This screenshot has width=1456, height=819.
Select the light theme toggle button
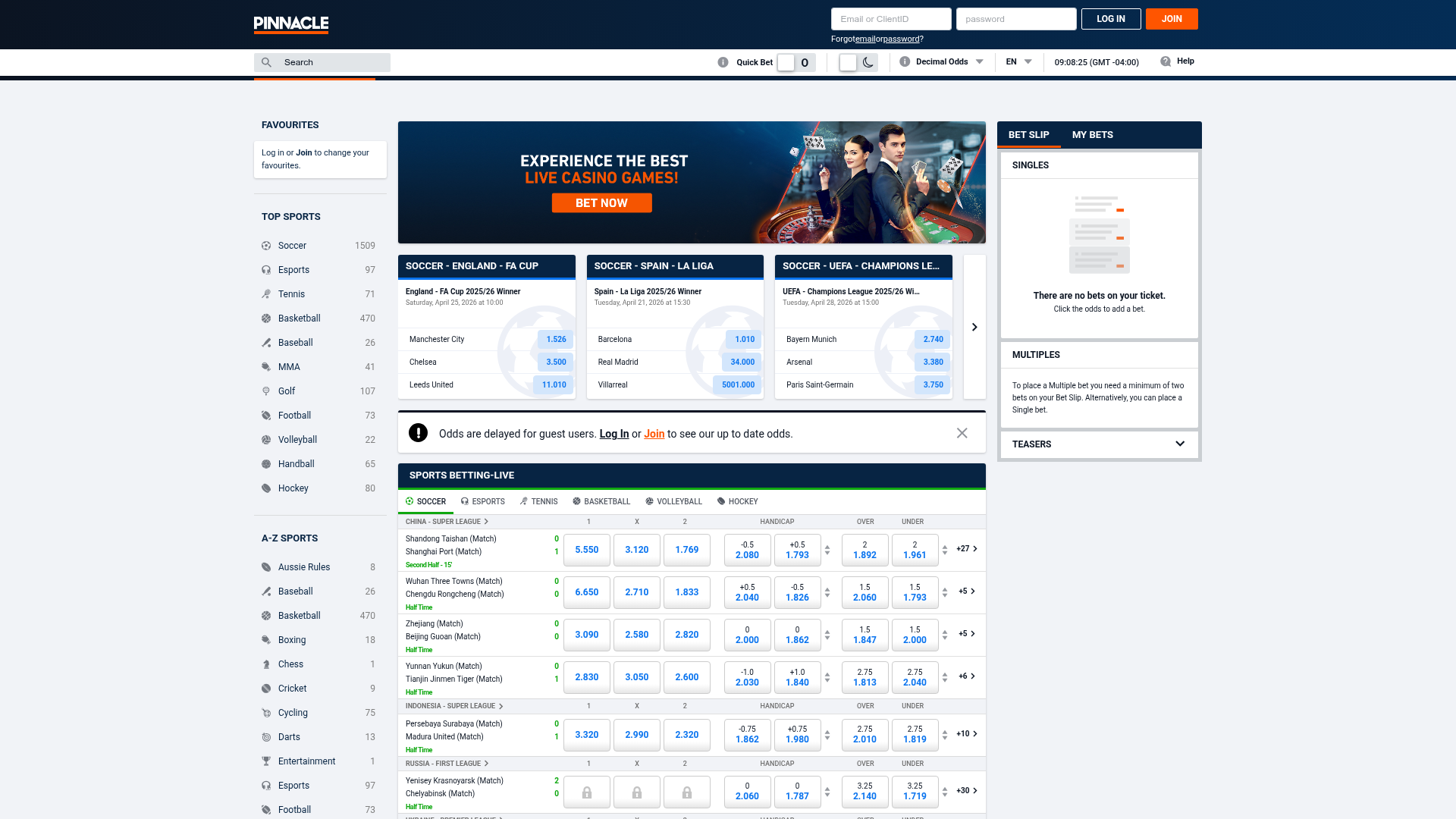click(x=848, y=62)
